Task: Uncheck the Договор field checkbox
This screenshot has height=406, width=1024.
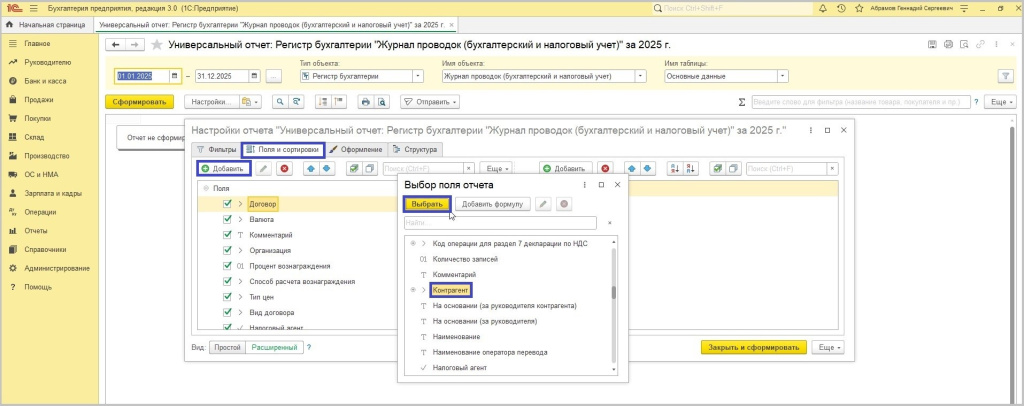Action: [228, 204]
